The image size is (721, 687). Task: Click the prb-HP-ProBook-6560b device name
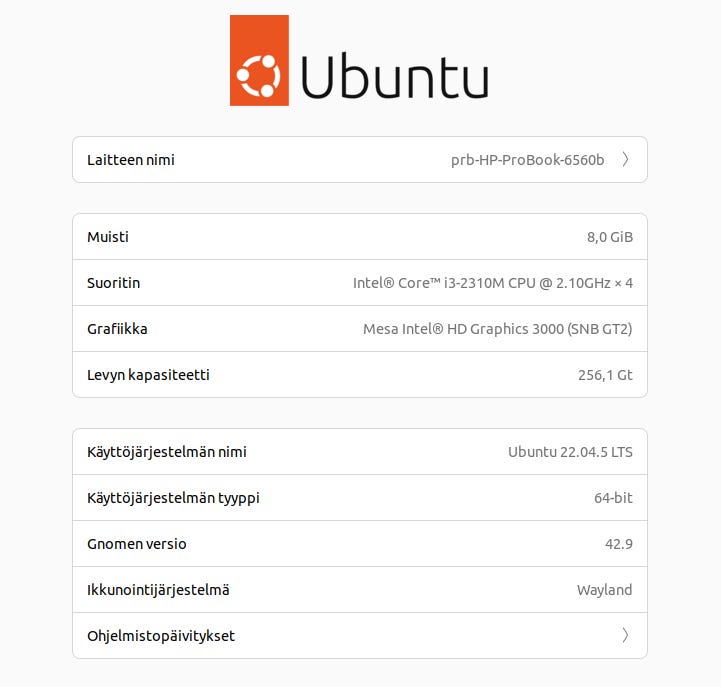[x=527, y=160]
